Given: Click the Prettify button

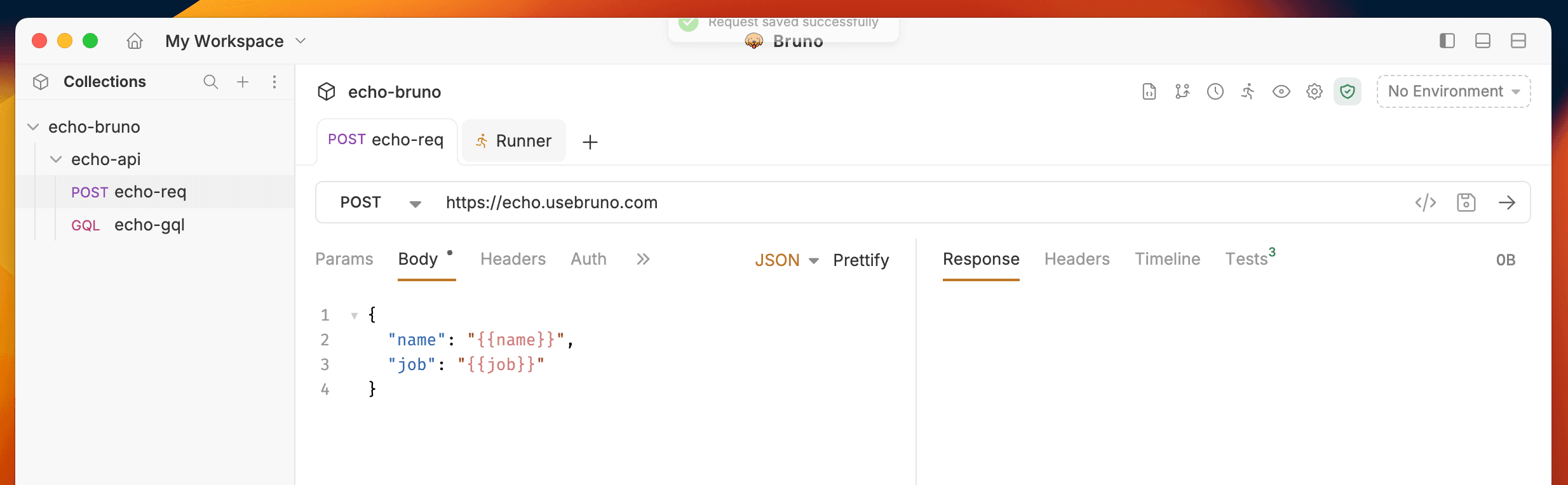Looking at the screenshot, I should tap(860, 260).
